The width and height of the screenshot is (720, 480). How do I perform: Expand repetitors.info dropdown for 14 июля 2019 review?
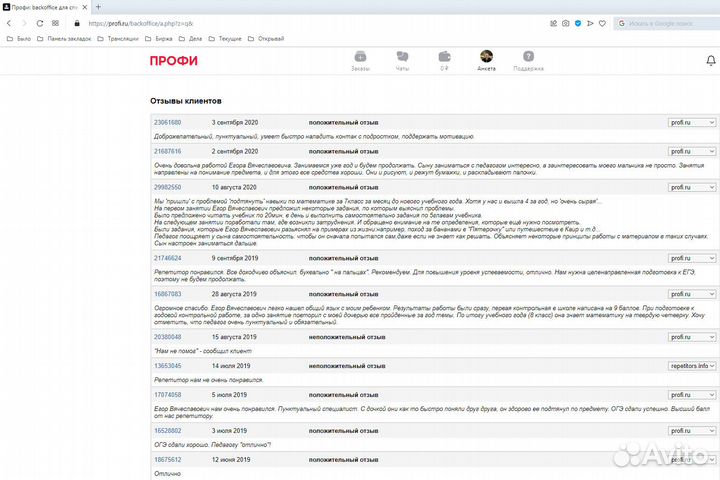coord(692,366)
